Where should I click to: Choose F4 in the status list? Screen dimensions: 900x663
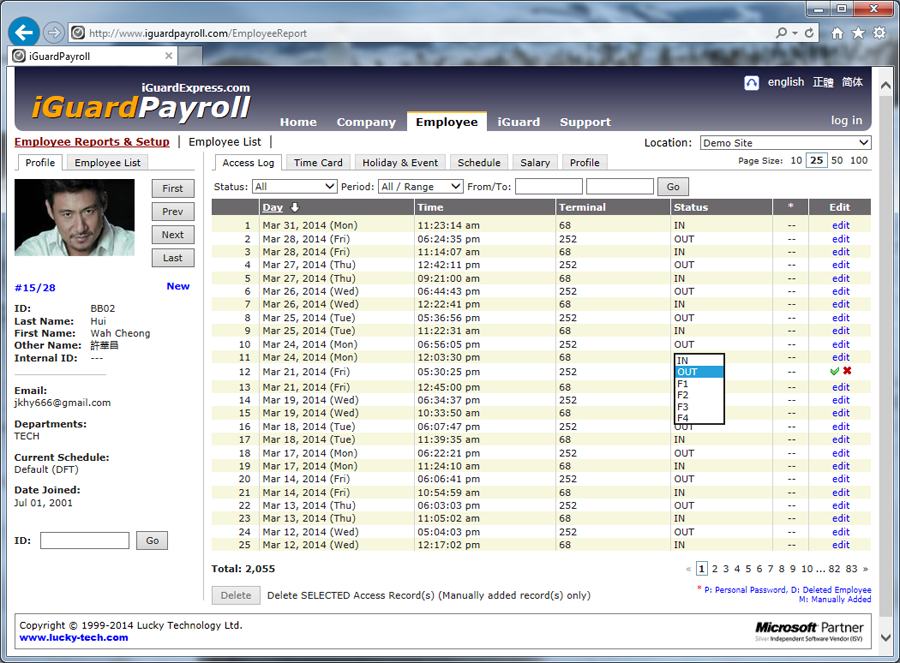click(699, 418)
